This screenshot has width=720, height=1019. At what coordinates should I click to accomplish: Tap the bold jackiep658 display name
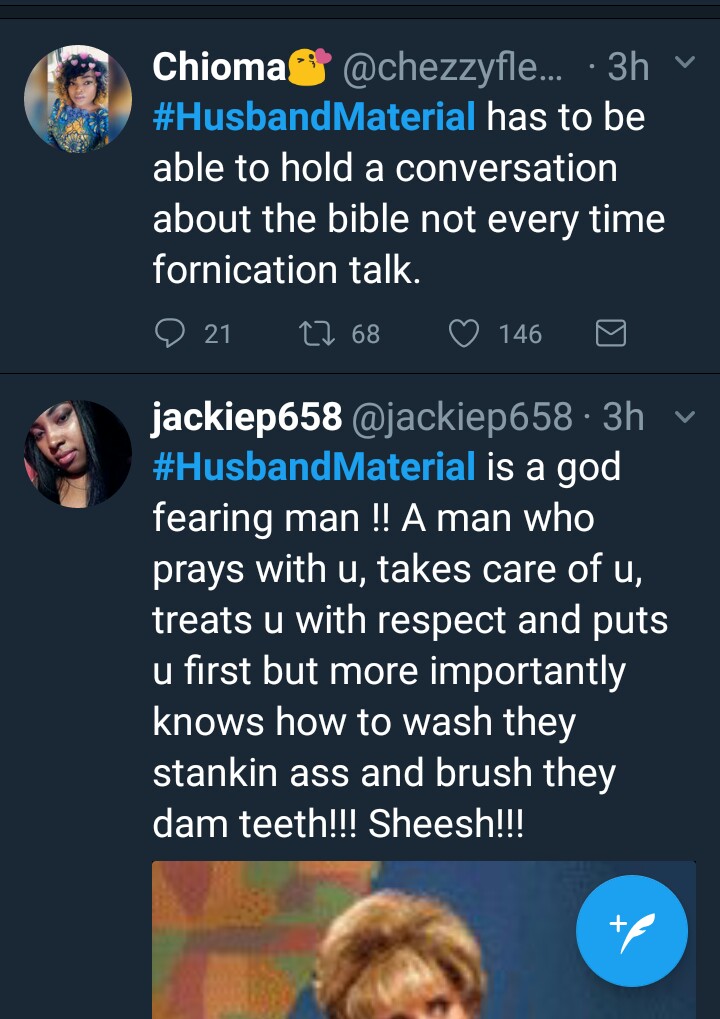[246, 417]
